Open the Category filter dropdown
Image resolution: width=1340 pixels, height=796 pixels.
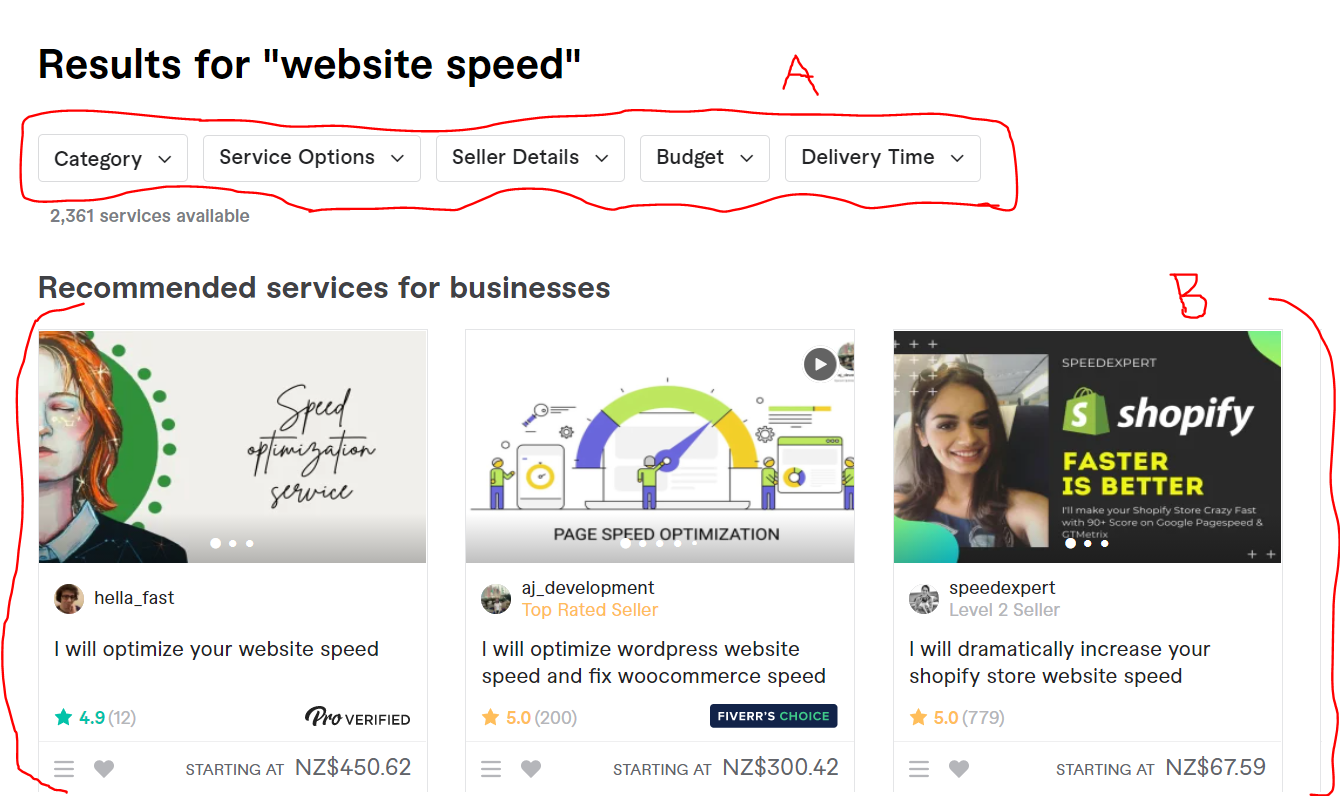(x=113, y=159)
